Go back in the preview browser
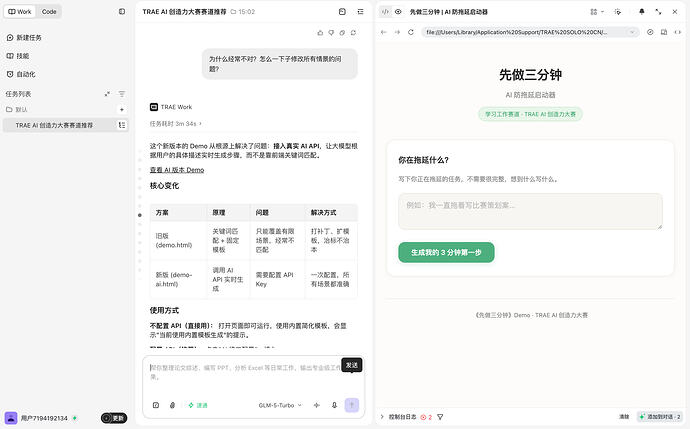 [384, 32]
